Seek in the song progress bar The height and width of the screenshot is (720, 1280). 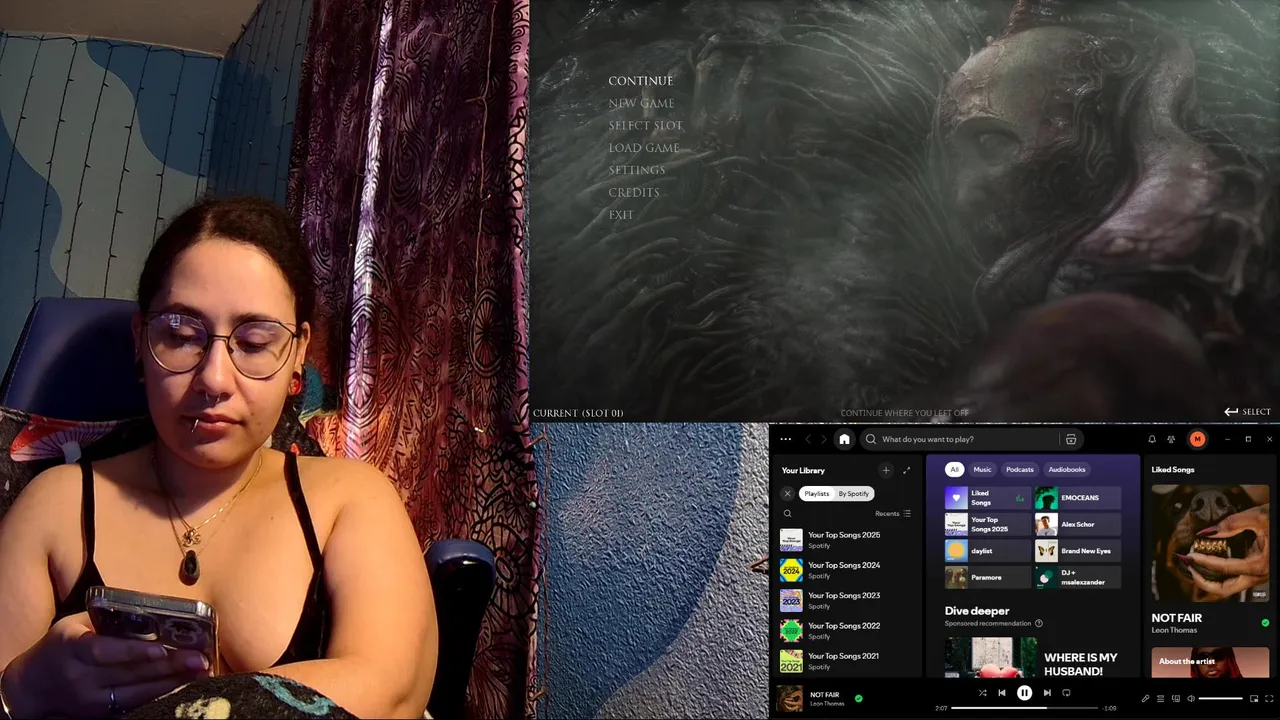tap(1024, 708)
